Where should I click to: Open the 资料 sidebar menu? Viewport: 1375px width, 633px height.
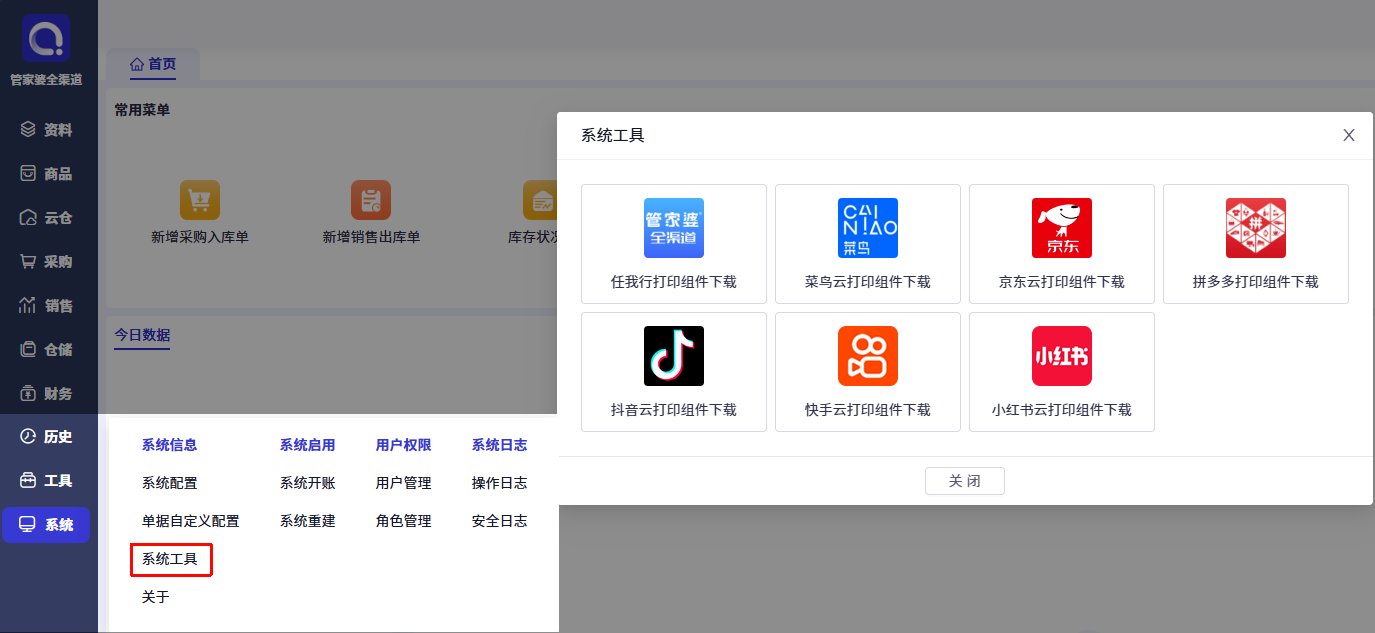point(46,130)
